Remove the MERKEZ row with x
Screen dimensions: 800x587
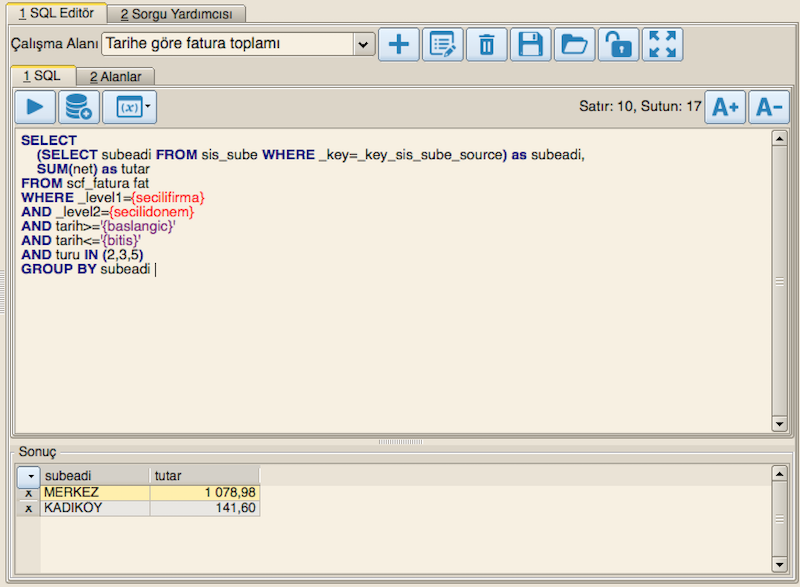click(28, 493)
